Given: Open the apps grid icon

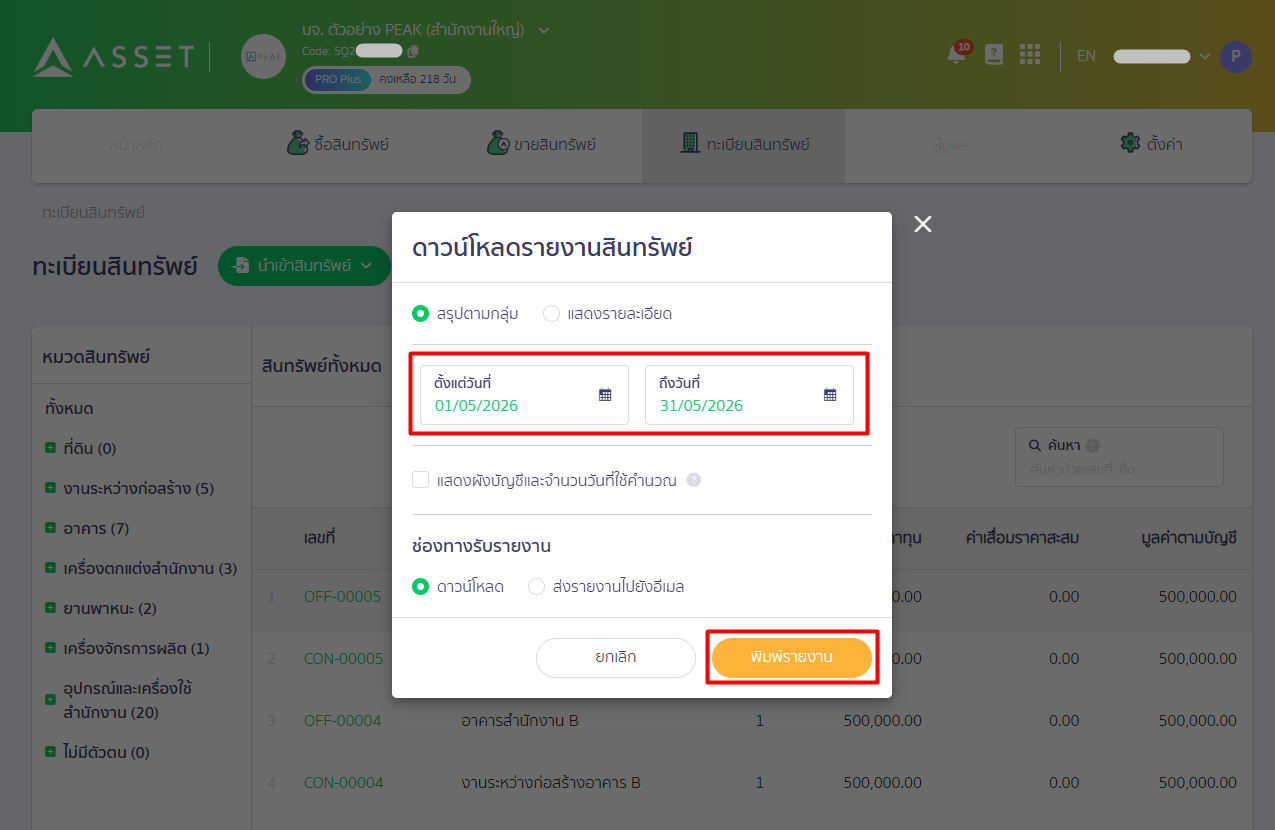Looking at the screenshot, I should [1030, 55].
